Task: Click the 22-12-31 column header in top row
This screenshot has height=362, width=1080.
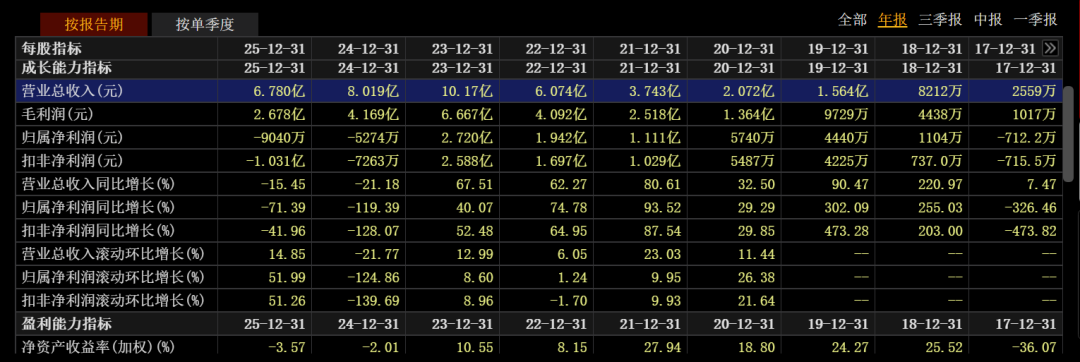Action: (x=555, y=49)
